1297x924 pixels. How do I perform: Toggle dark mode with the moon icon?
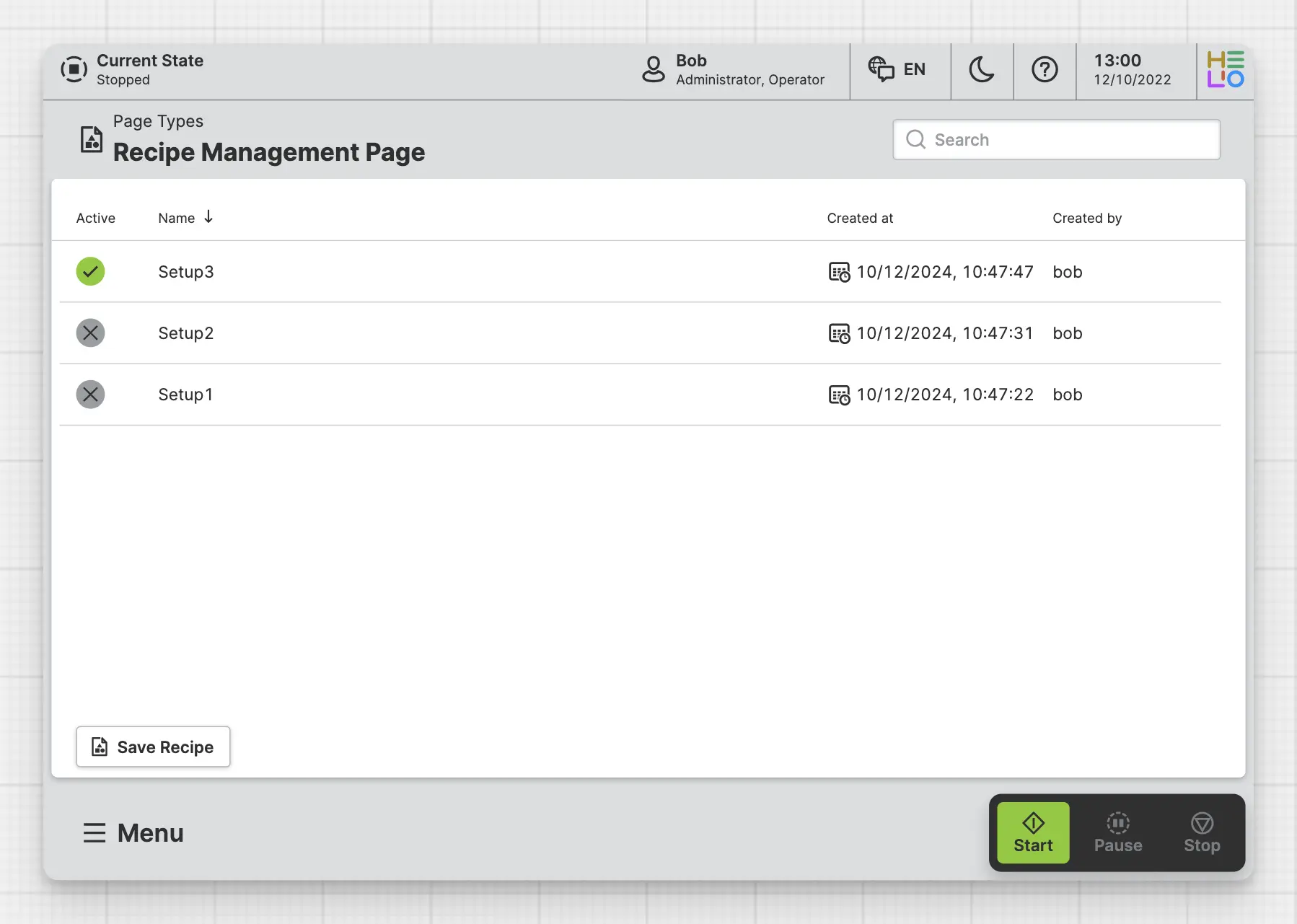(981, 70)
